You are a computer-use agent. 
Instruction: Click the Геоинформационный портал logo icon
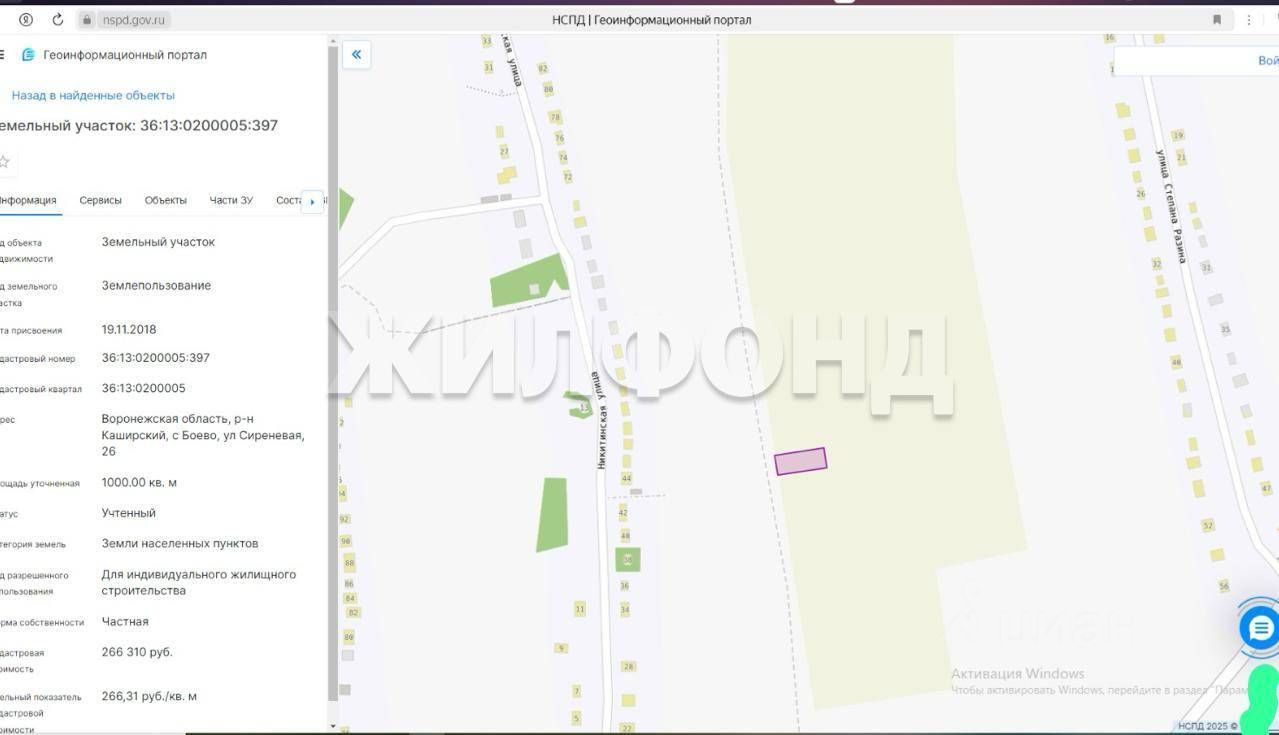click(x=28, y=55)
